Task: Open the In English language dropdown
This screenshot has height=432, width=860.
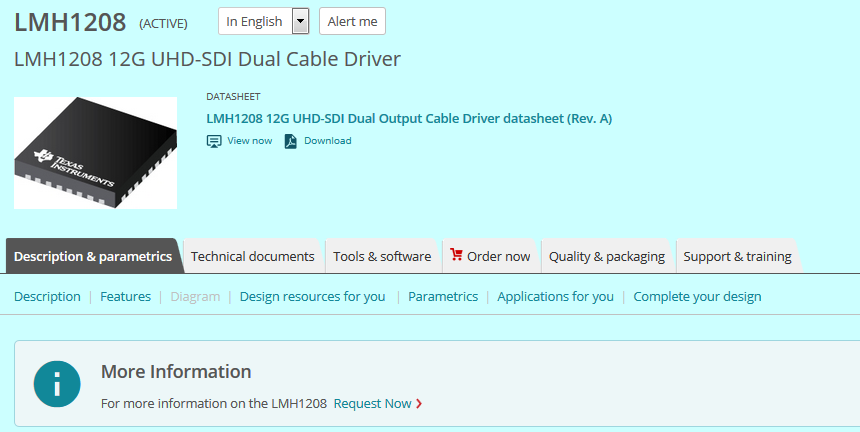Action: pos(263,21)
